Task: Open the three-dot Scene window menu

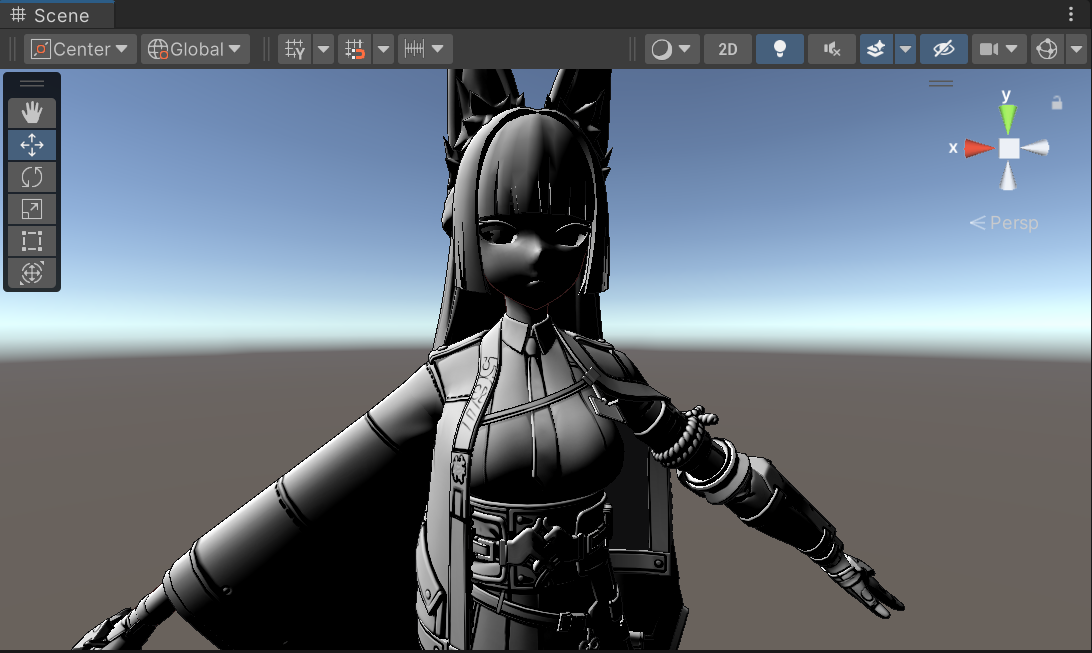Action: point(1071,14)
